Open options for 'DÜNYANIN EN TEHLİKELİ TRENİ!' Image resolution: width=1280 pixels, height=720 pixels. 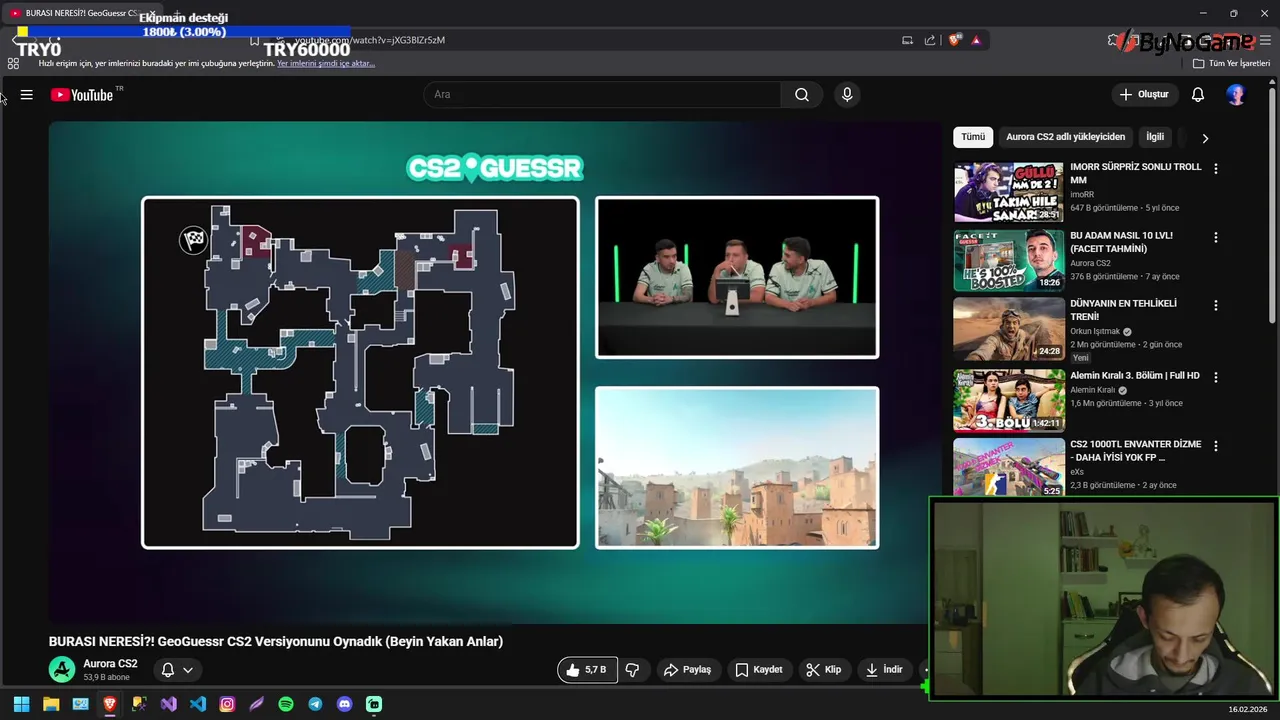pyautogui.click(x=1216, y=305)
